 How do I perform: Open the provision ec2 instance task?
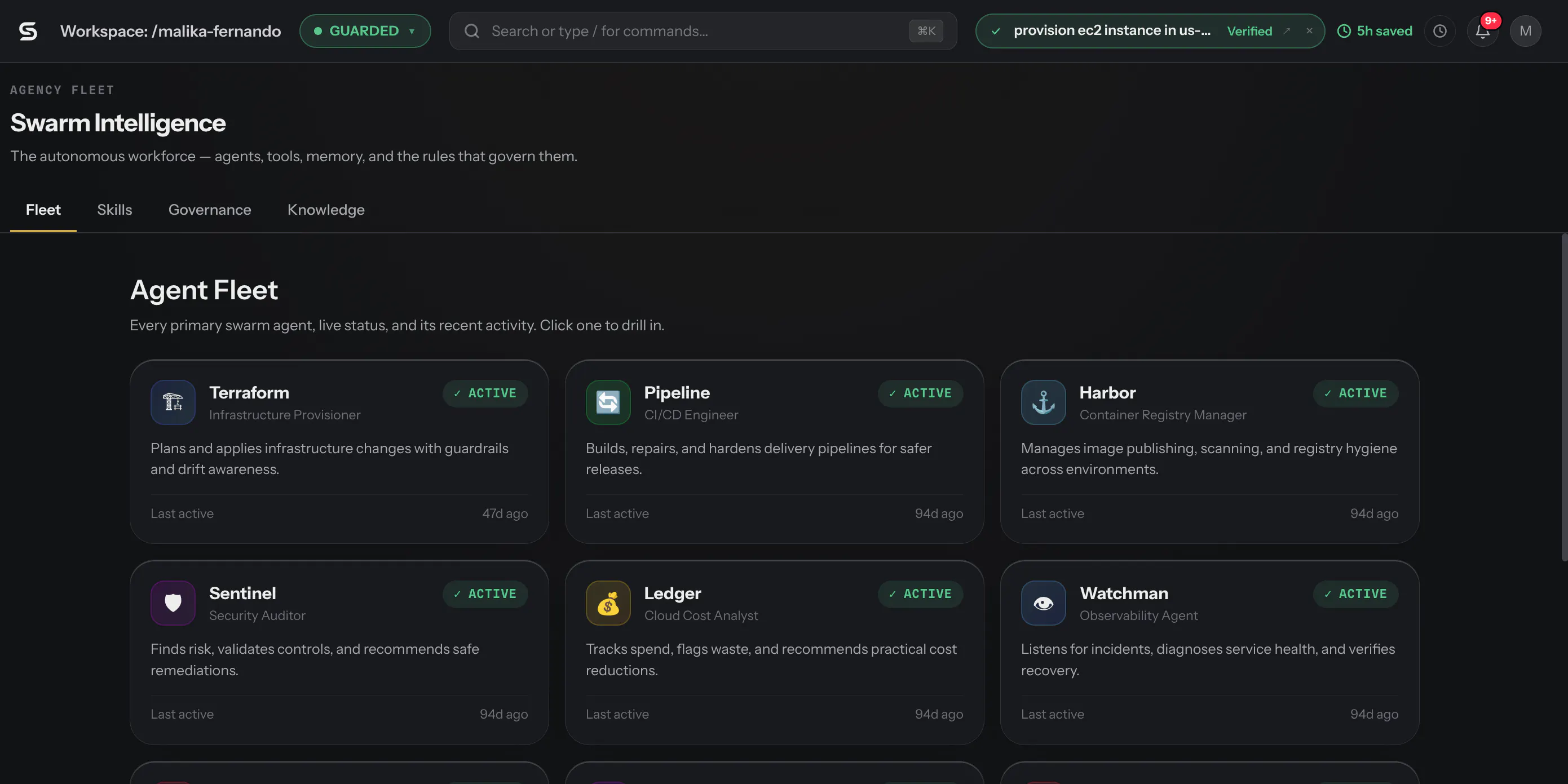(1112, 30)
